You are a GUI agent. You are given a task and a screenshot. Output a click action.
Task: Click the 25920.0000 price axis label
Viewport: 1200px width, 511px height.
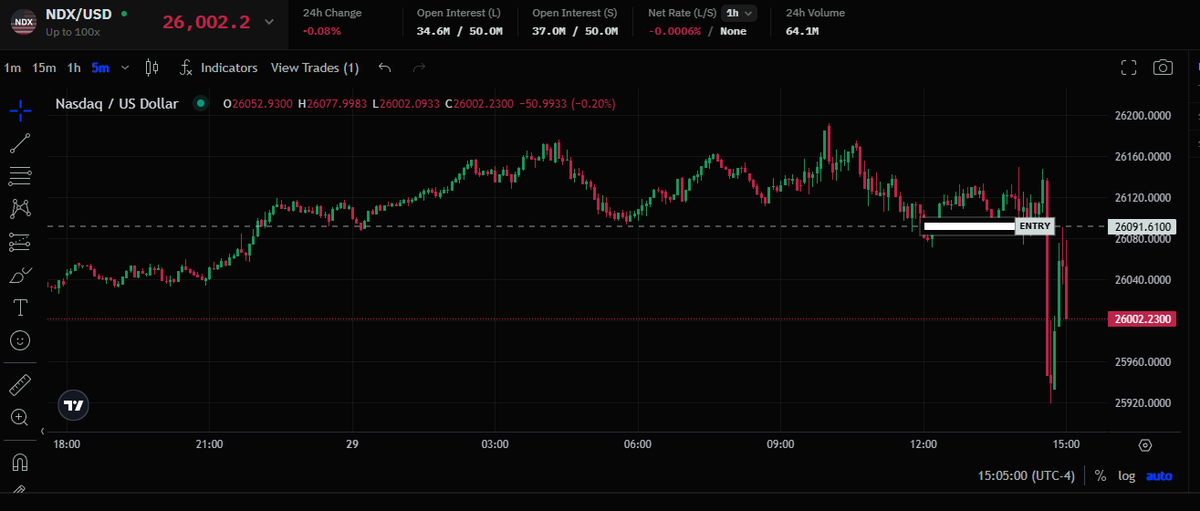(1141, 403)
